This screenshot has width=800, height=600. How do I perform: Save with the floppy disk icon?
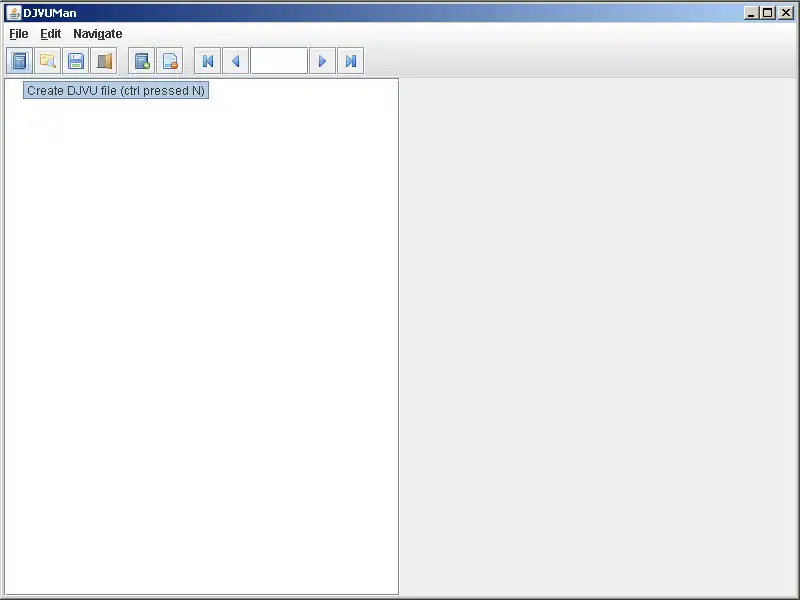pos(76,61)
